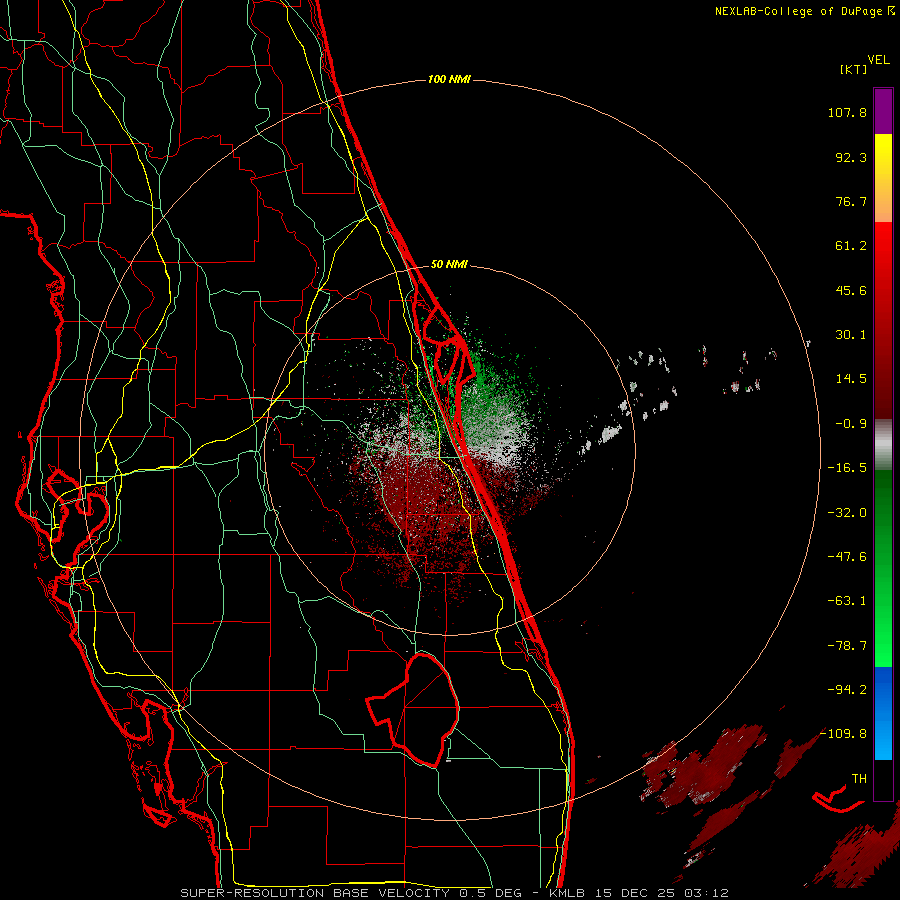Select the 92.3 value on the velocity scale
The height and width of the screenshot is (900, 900).
(x=851, y=157)
